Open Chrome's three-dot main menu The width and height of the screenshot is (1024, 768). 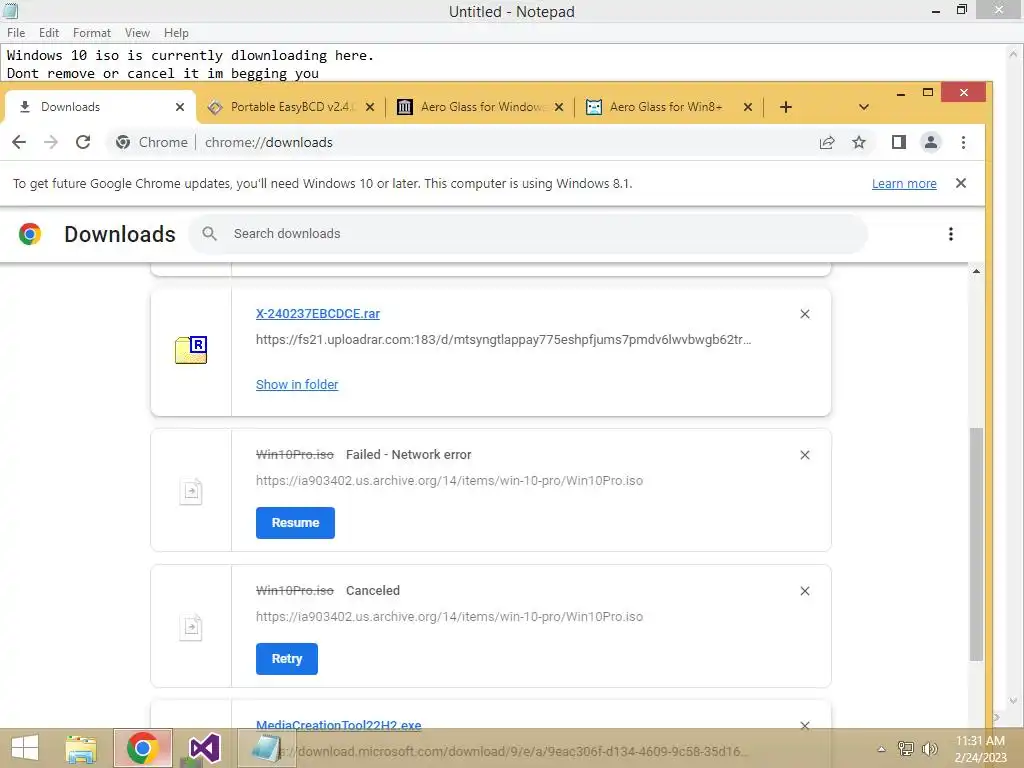coord(963,142)
